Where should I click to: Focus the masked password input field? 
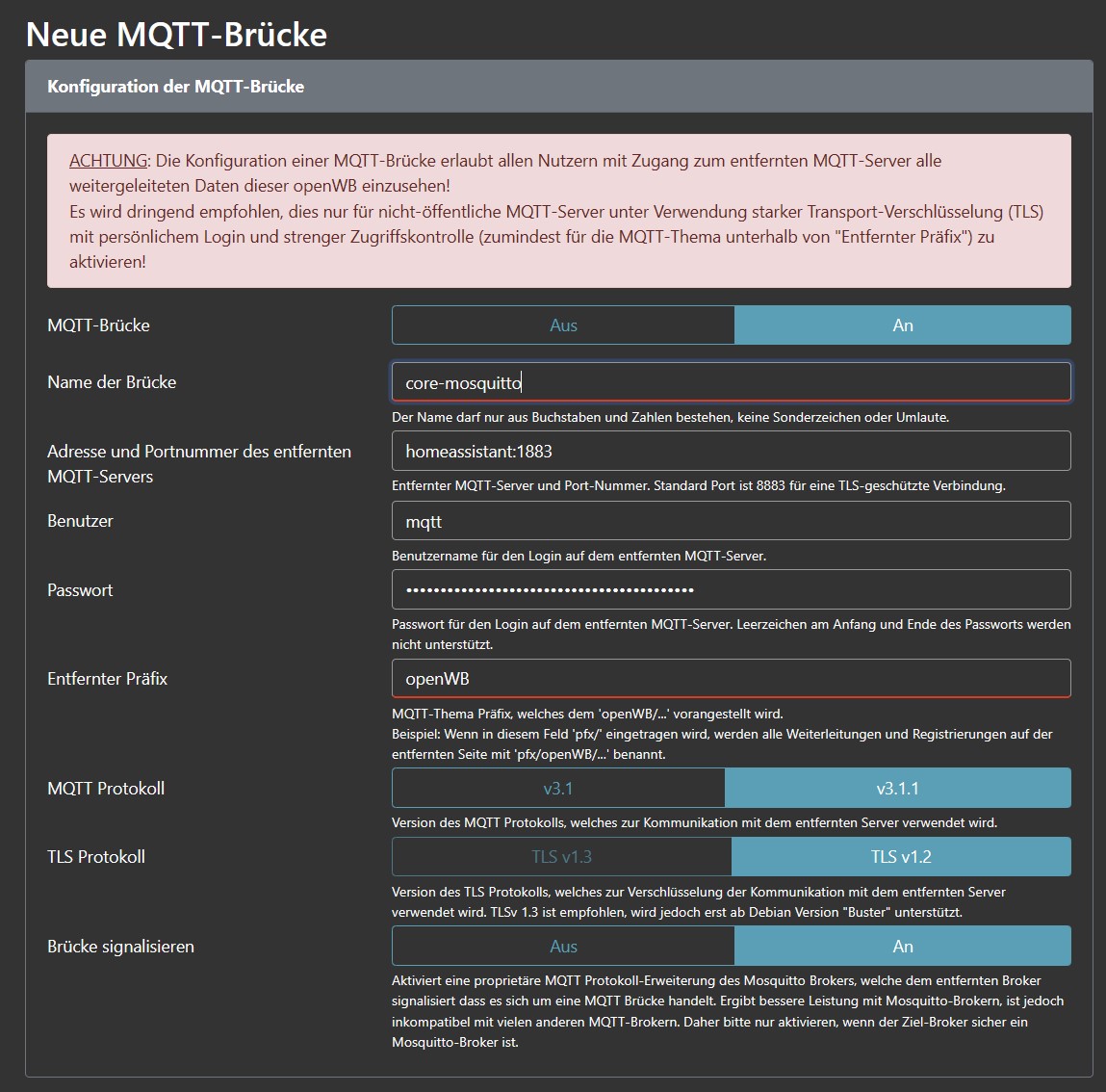[731, 590]
